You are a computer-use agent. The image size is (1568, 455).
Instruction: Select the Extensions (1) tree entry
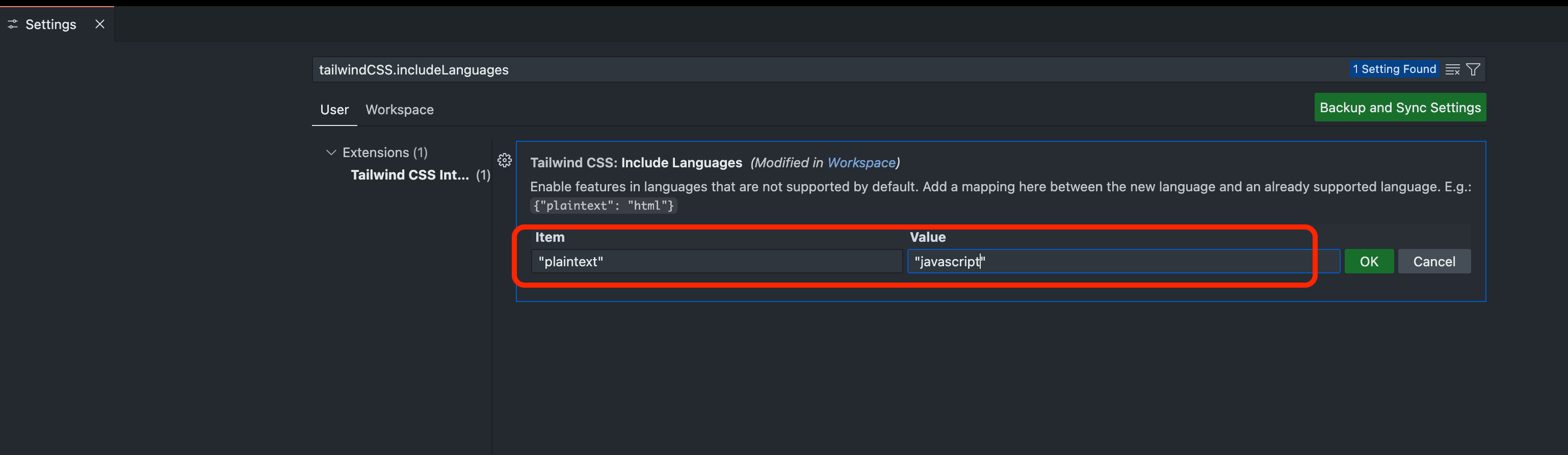(x=385, y=153)
